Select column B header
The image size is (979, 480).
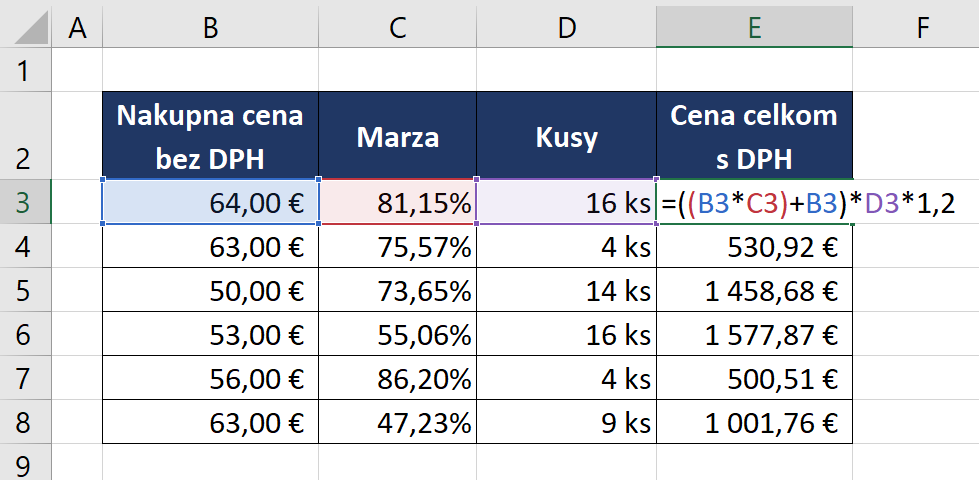(x=210, y=29)
